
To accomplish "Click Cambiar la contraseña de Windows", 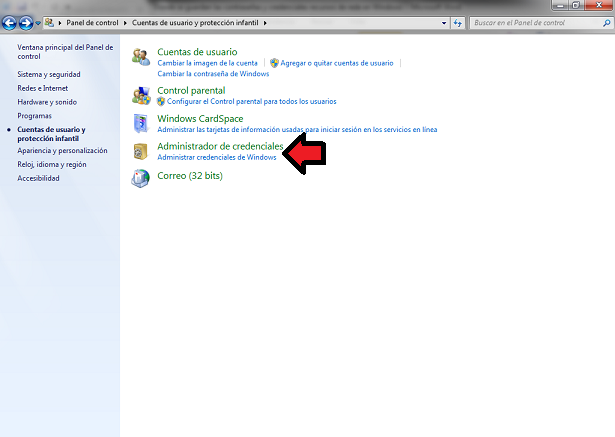I will (213, 74).
